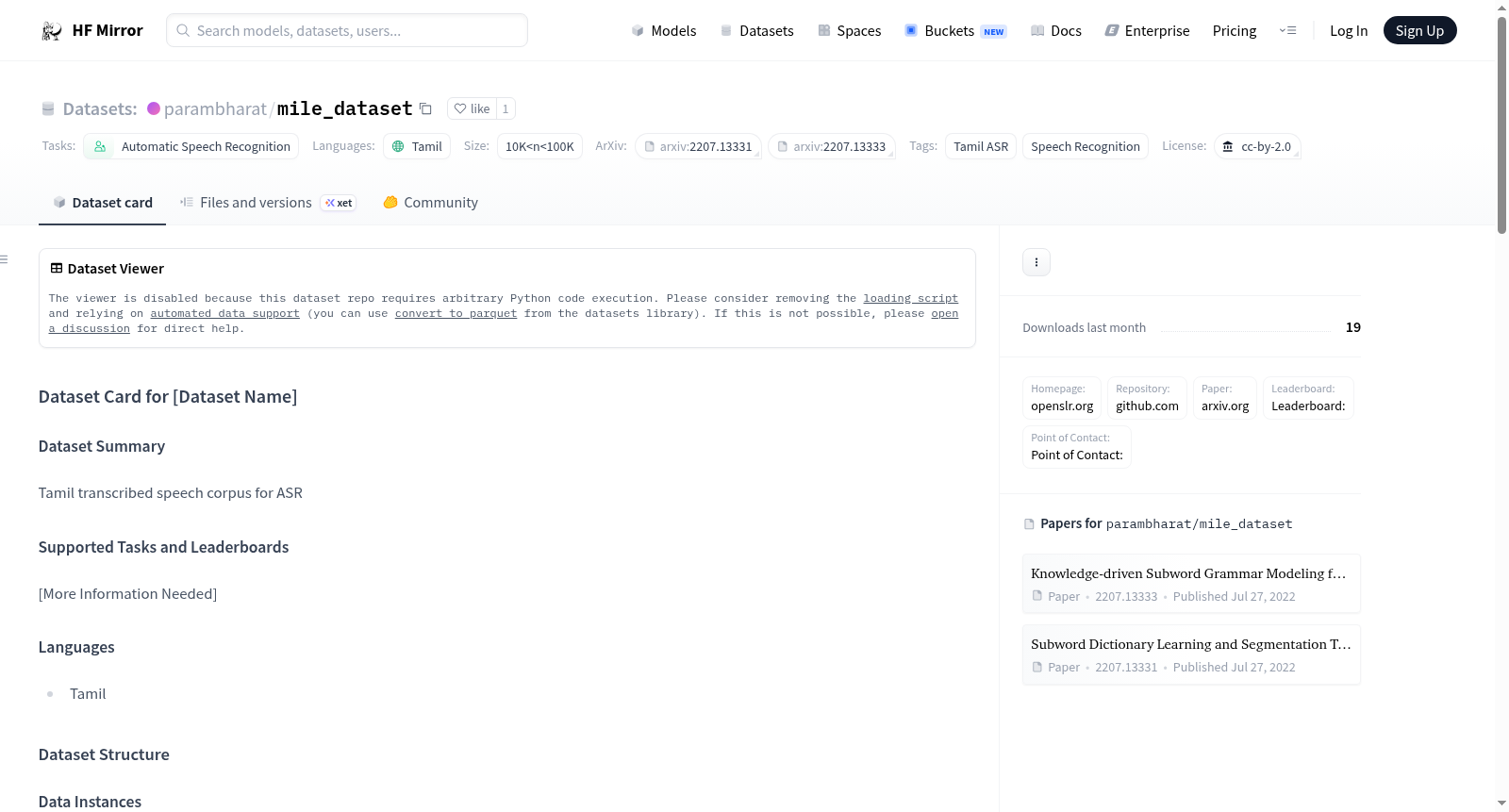
Task: Click the cc-by-2.0 license icon
Action: point(1228,147)
